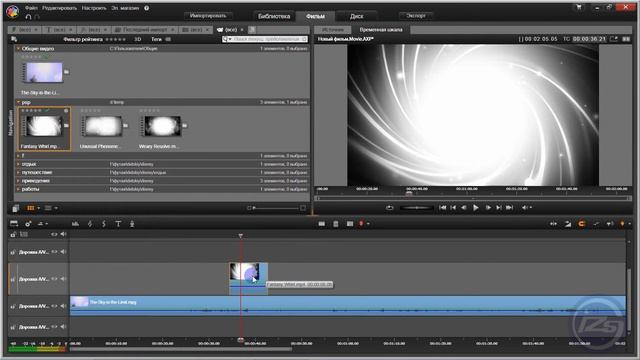This screenshot has width=640, height=360.
Task: Adjust the library thumbnail zoom slider
Action: pos(276,208)
